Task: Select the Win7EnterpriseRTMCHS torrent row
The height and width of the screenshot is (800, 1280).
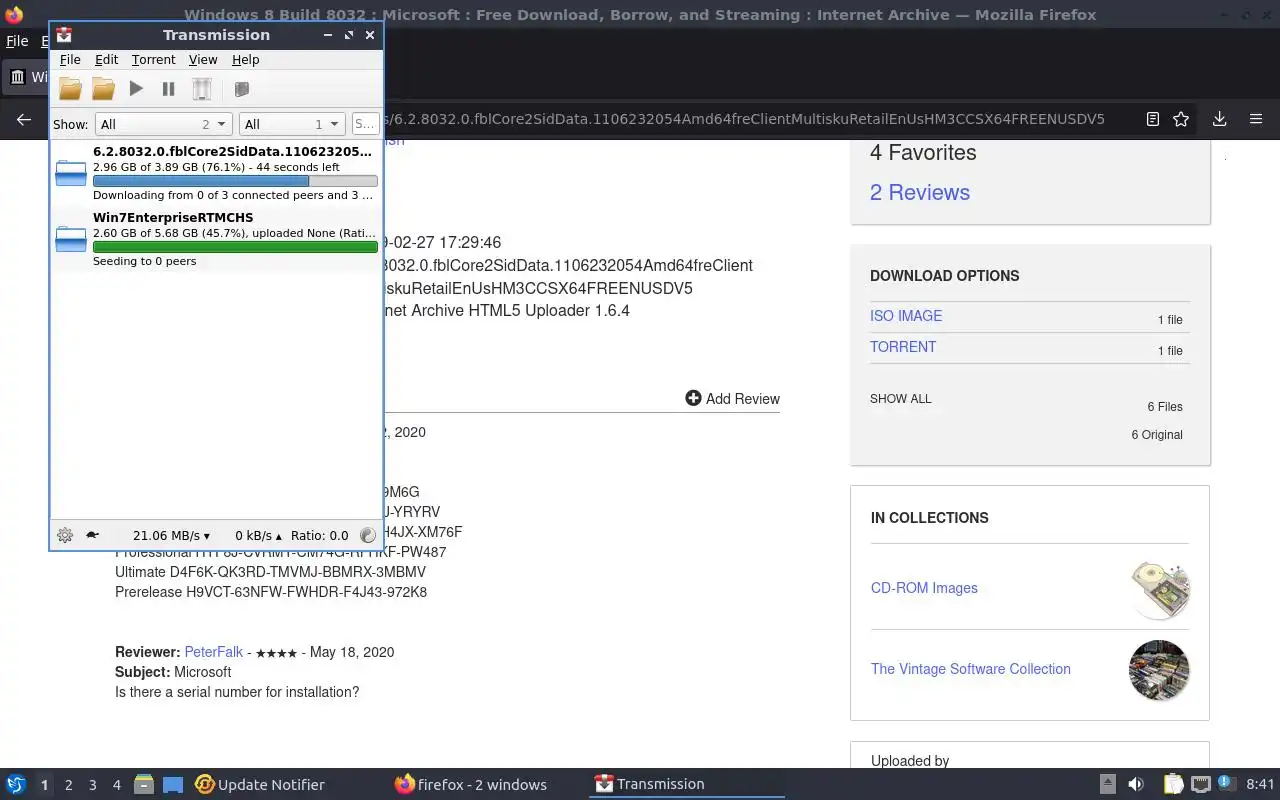Action: click(216, 239)
